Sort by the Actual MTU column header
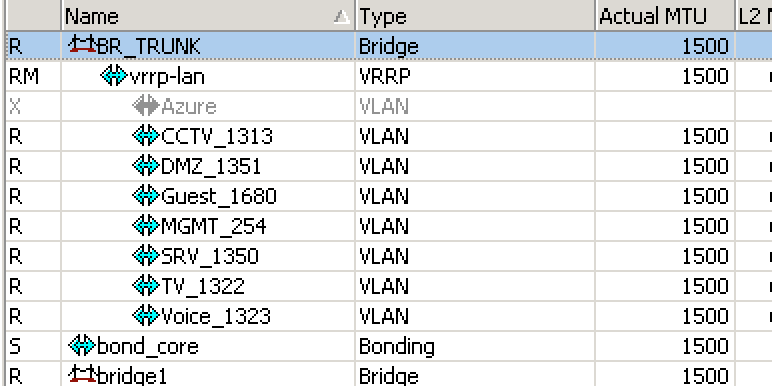 tap(665, 17)
